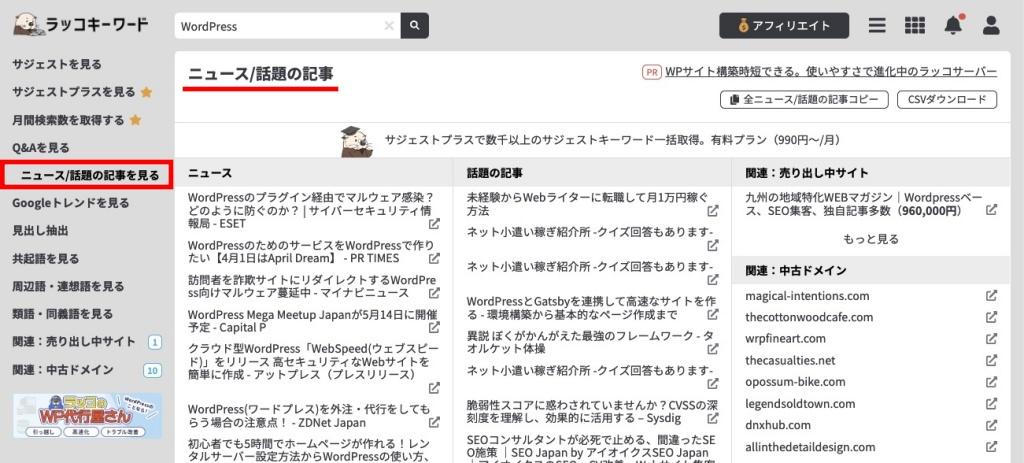Open external link for マイナビニュース article

(434, 293)
